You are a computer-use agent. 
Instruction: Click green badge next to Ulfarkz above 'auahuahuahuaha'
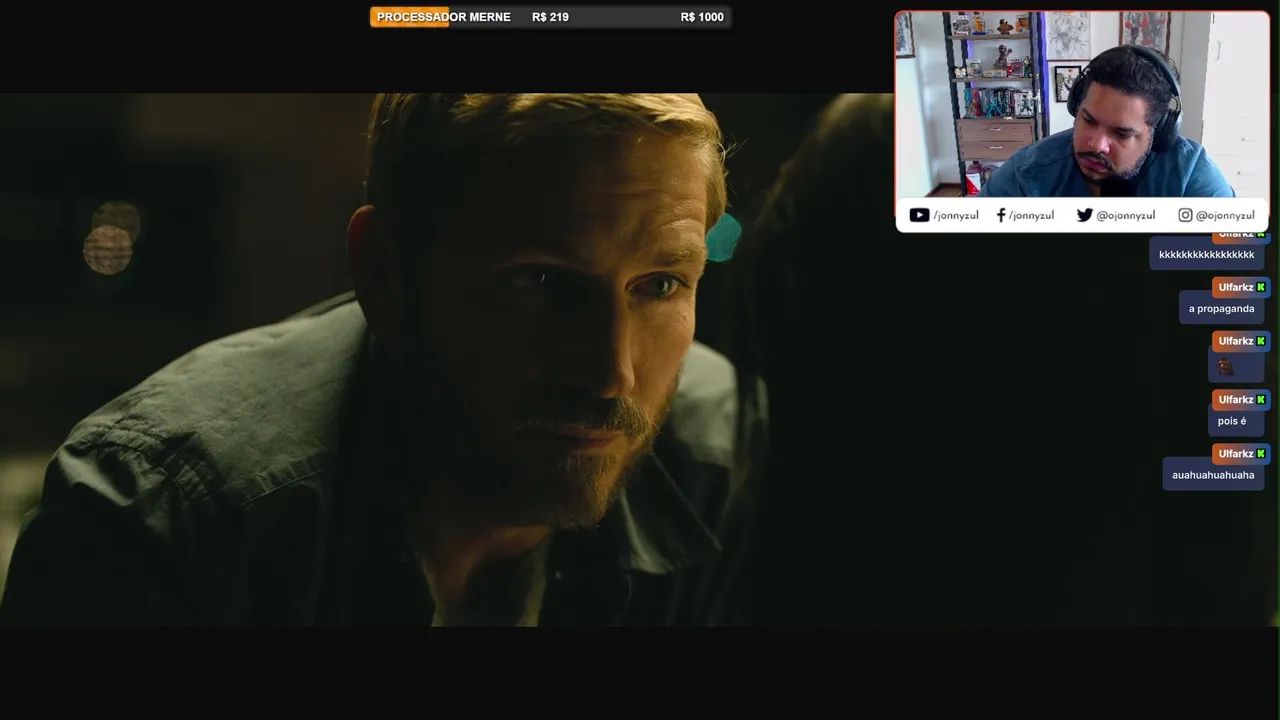(1261, 453)
